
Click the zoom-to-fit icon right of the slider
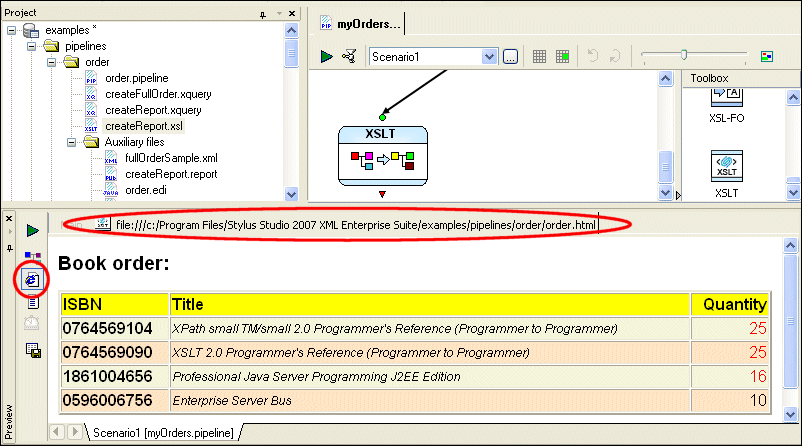767,56
